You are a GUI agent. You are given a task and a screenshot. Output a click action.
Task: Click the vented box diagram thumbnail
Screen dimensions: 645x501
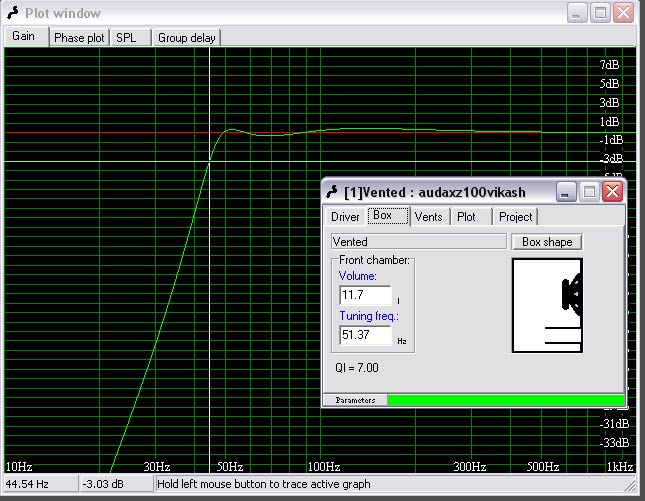pos(547,305)
